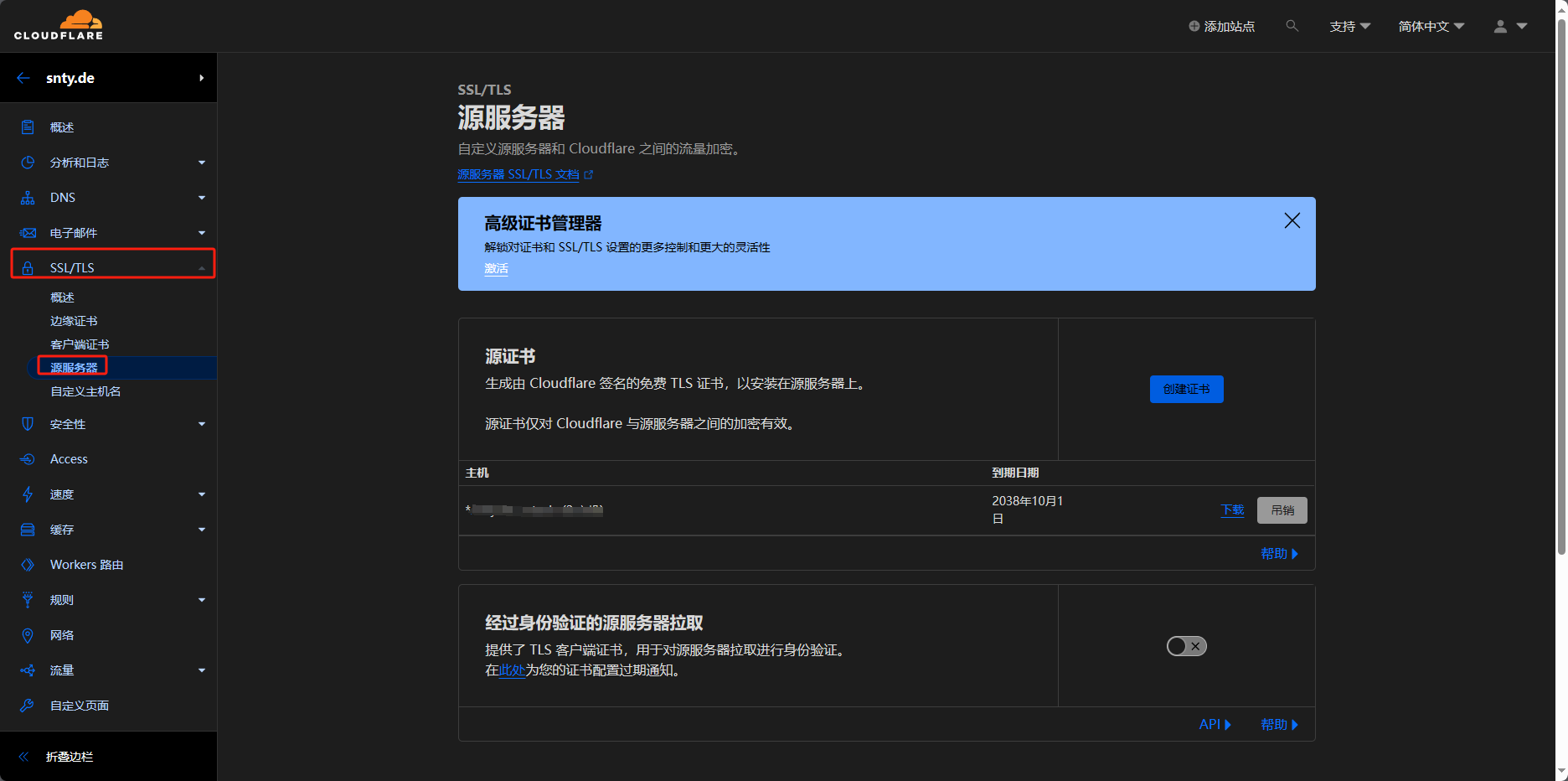The image size is (1568, 781).
Task: Open the 支持 dropdown
Action: point(1350,27)
